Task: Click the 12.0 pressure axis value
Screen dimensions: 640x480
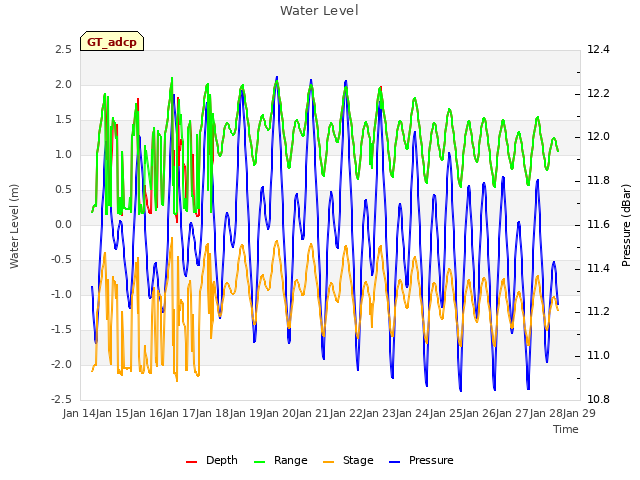Action: [598, 136]
